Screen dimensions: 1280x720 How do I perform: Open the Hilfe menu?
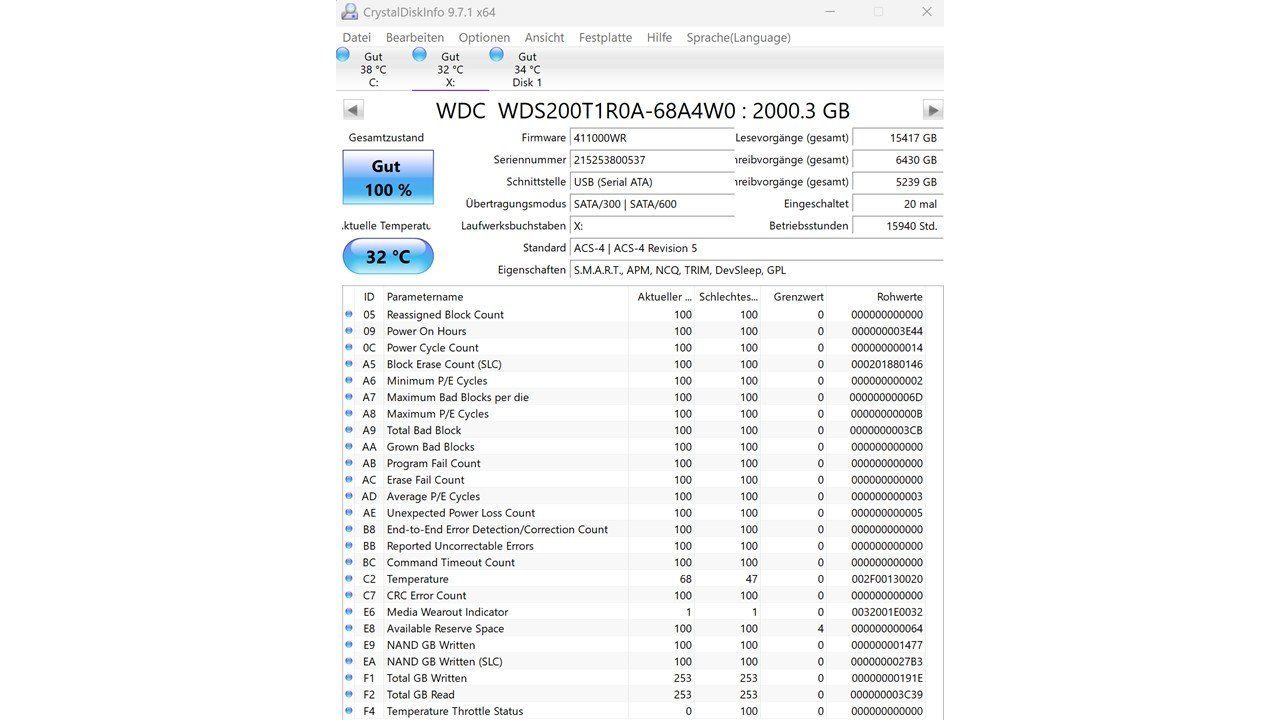click(x=659, y=37)
